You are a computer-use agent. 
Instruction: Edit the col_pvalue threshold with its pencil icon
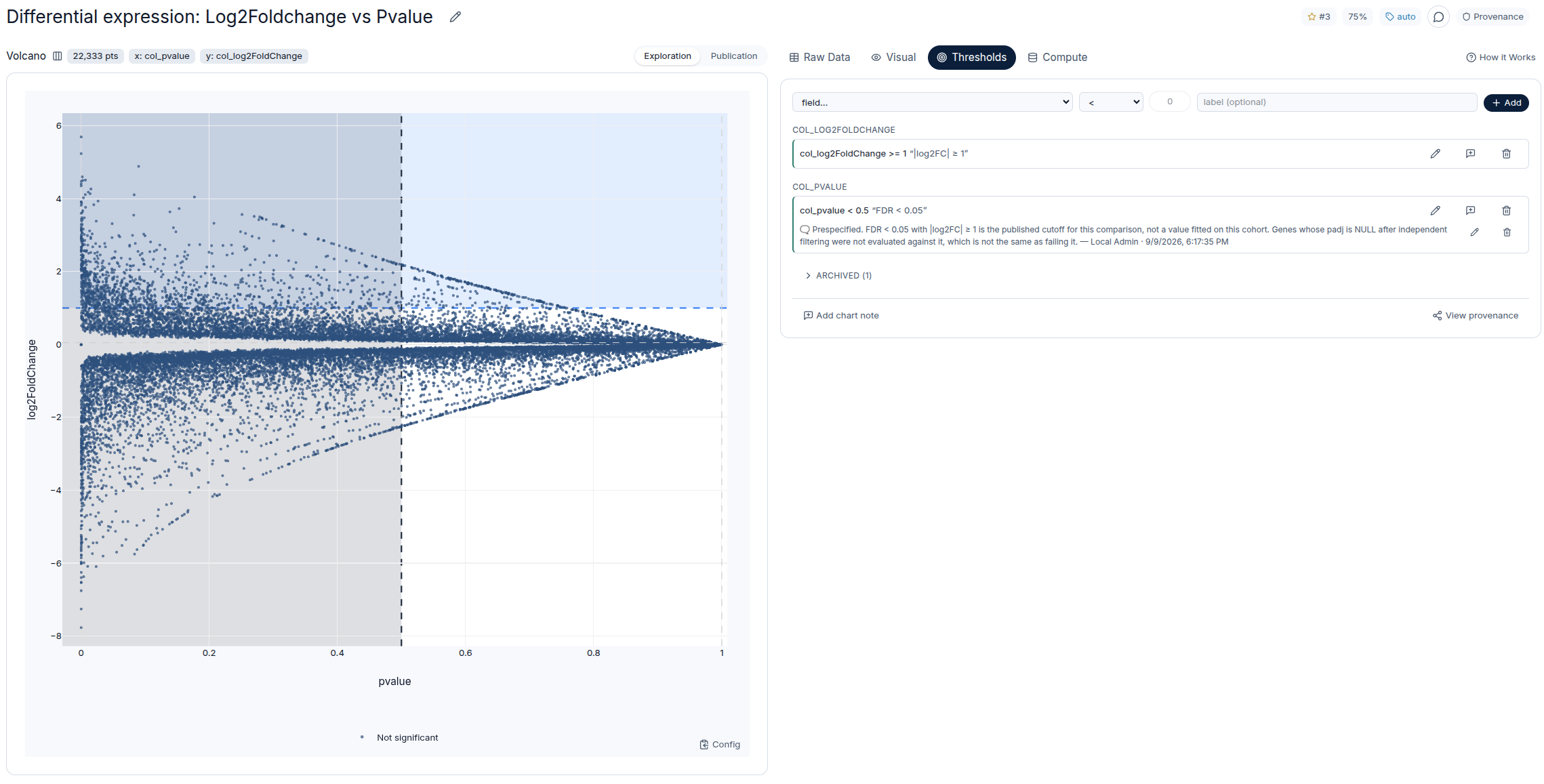click(1436, 211)
